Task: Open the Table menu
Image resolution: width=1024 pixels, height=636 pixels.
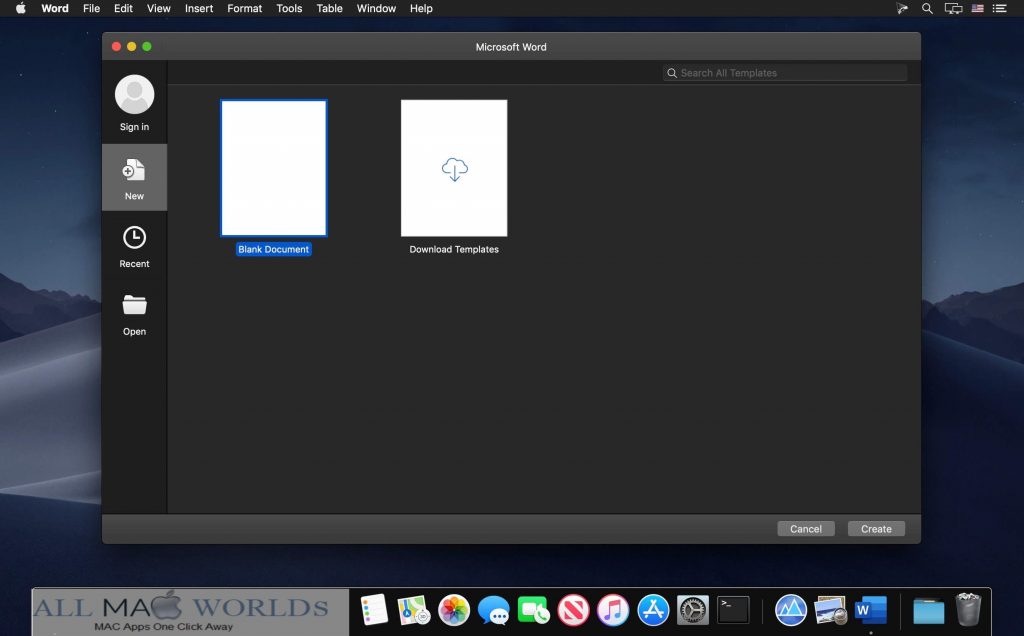Action: (x=330, y=8)
